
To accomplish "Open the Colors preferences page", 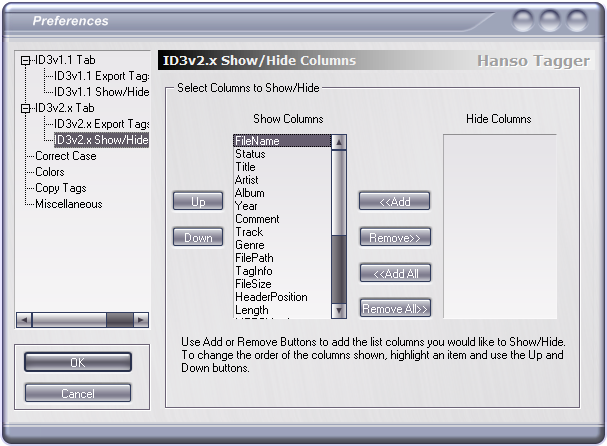I will pos(50,172).
